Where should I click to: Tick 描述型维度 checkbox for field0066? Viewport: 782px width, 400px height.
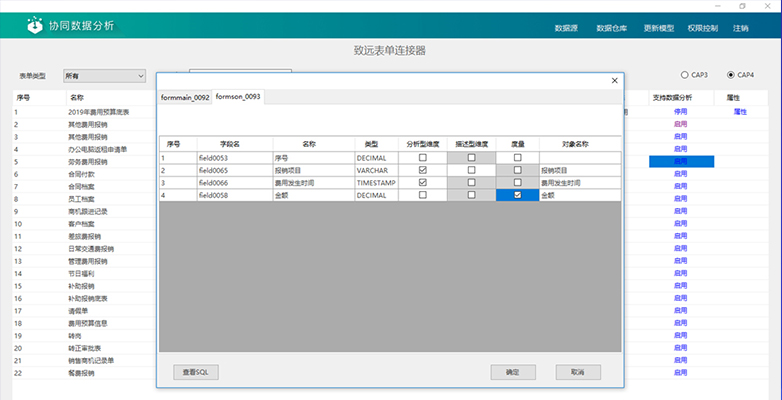click(x=471, y=183)
